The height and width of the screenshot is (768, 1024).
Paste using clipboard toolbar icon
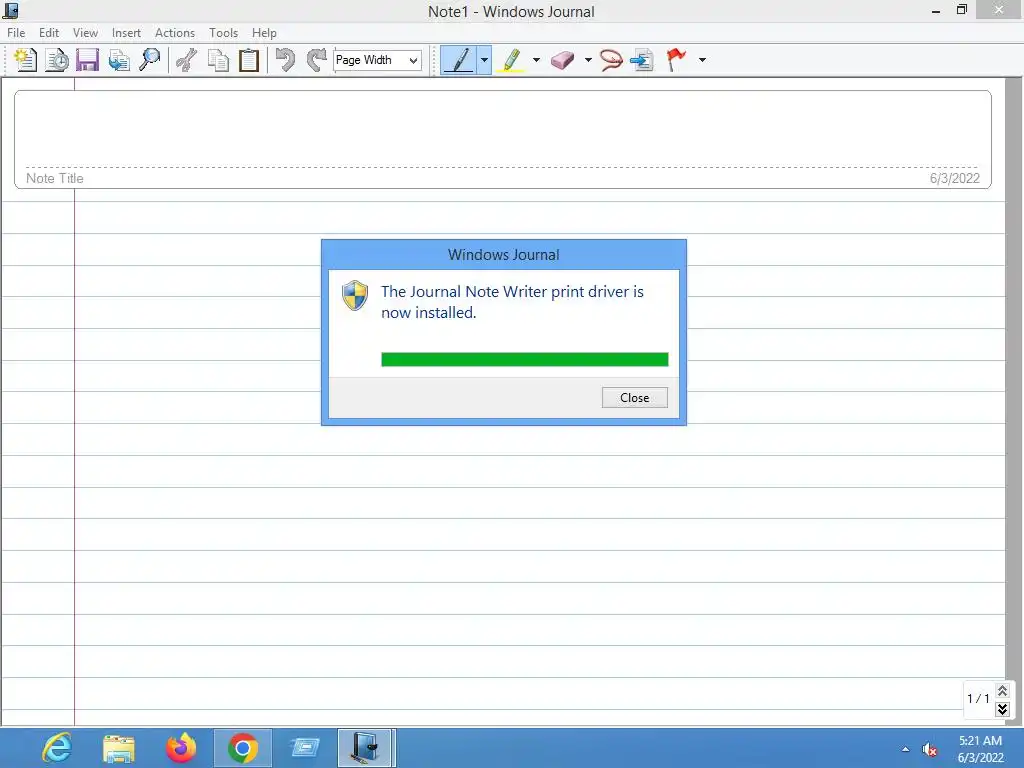[249, 60]
